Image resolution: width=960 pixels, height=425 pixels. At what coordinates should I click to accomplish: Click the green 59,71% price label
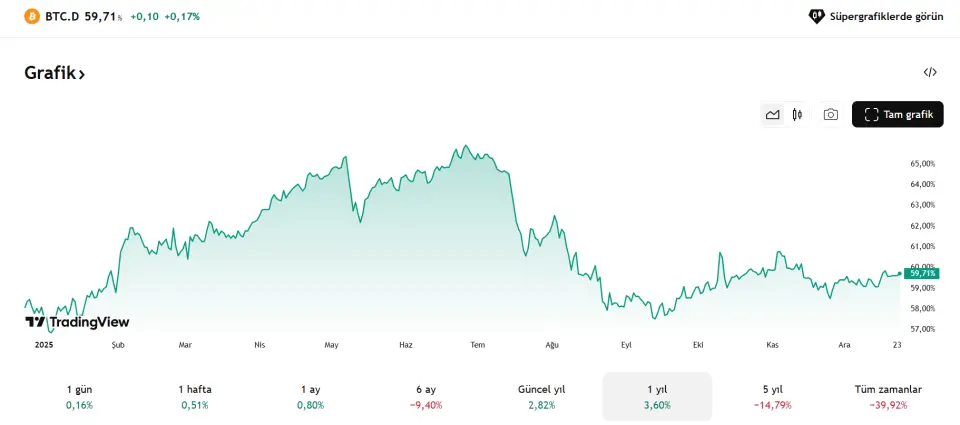point(920,273)
